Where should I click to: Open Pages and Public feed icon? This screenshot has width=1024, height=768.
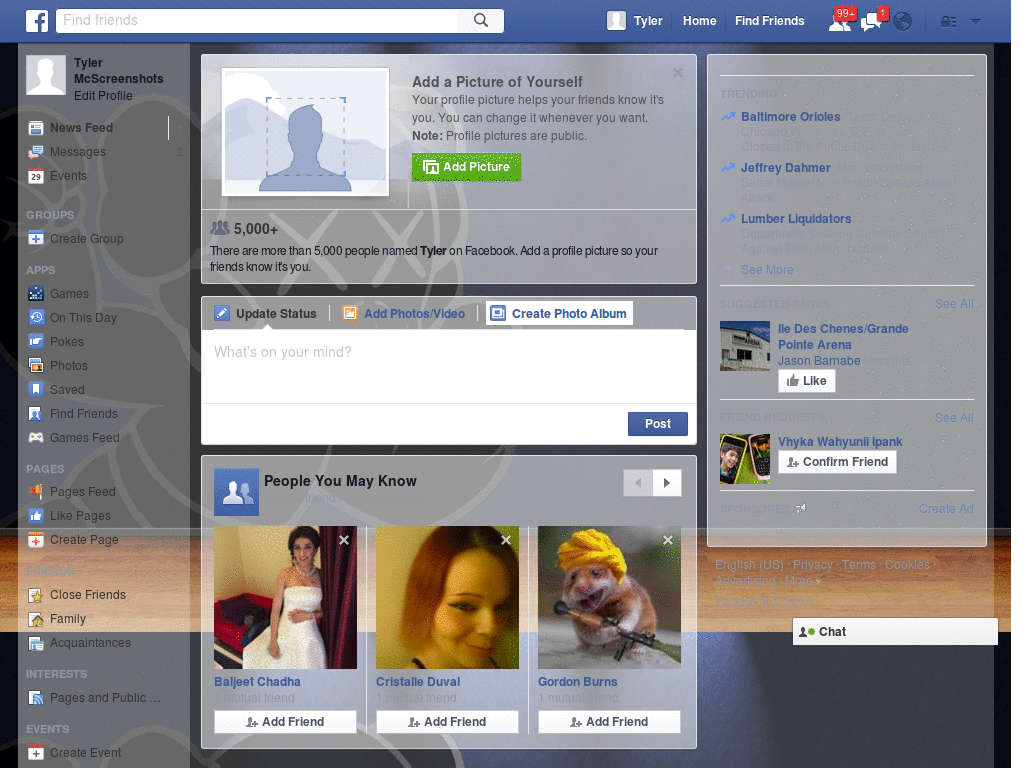(x=36, y=697)
